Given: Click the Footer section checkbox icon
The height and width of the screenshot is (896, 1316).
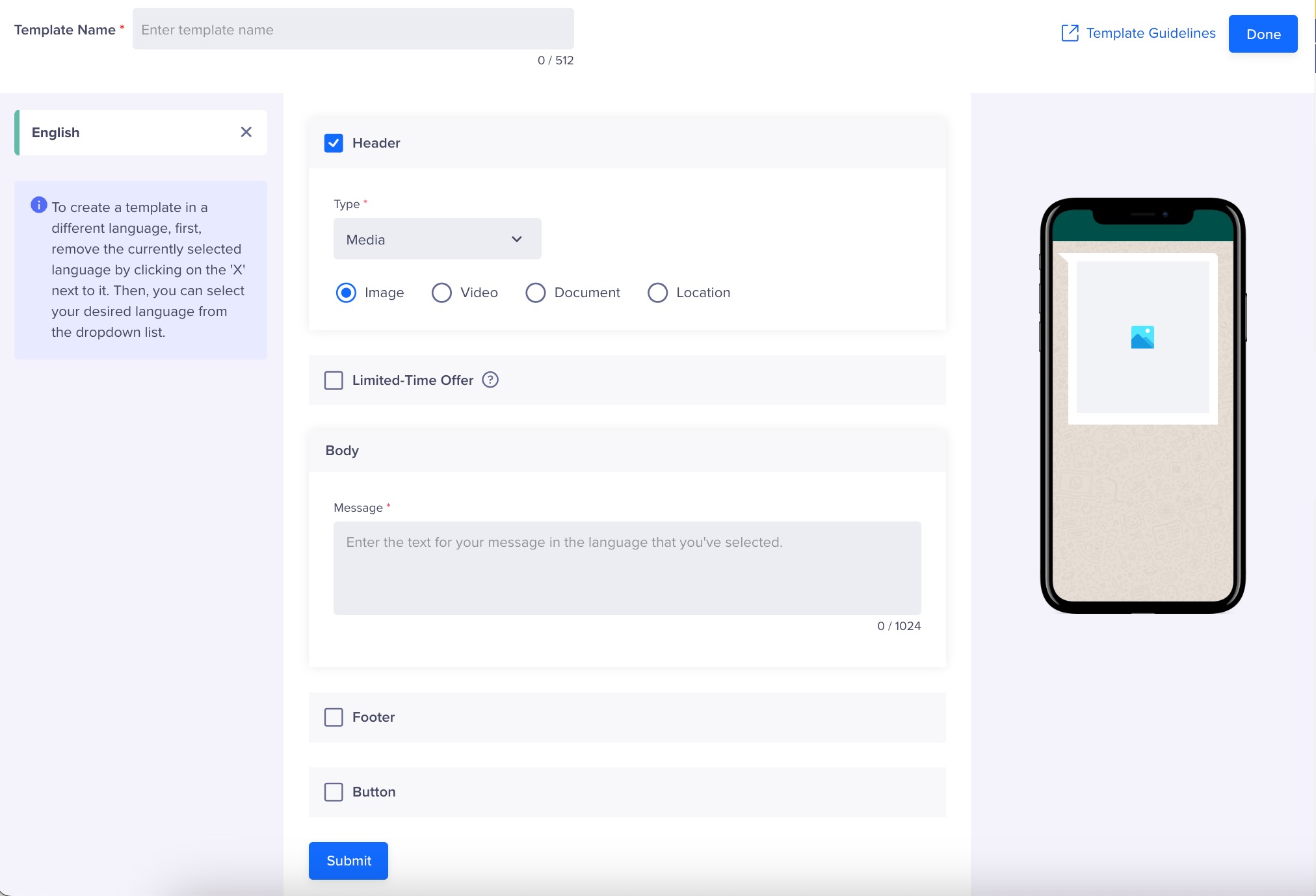Looking at the screenshot, I should coord(334,716).
